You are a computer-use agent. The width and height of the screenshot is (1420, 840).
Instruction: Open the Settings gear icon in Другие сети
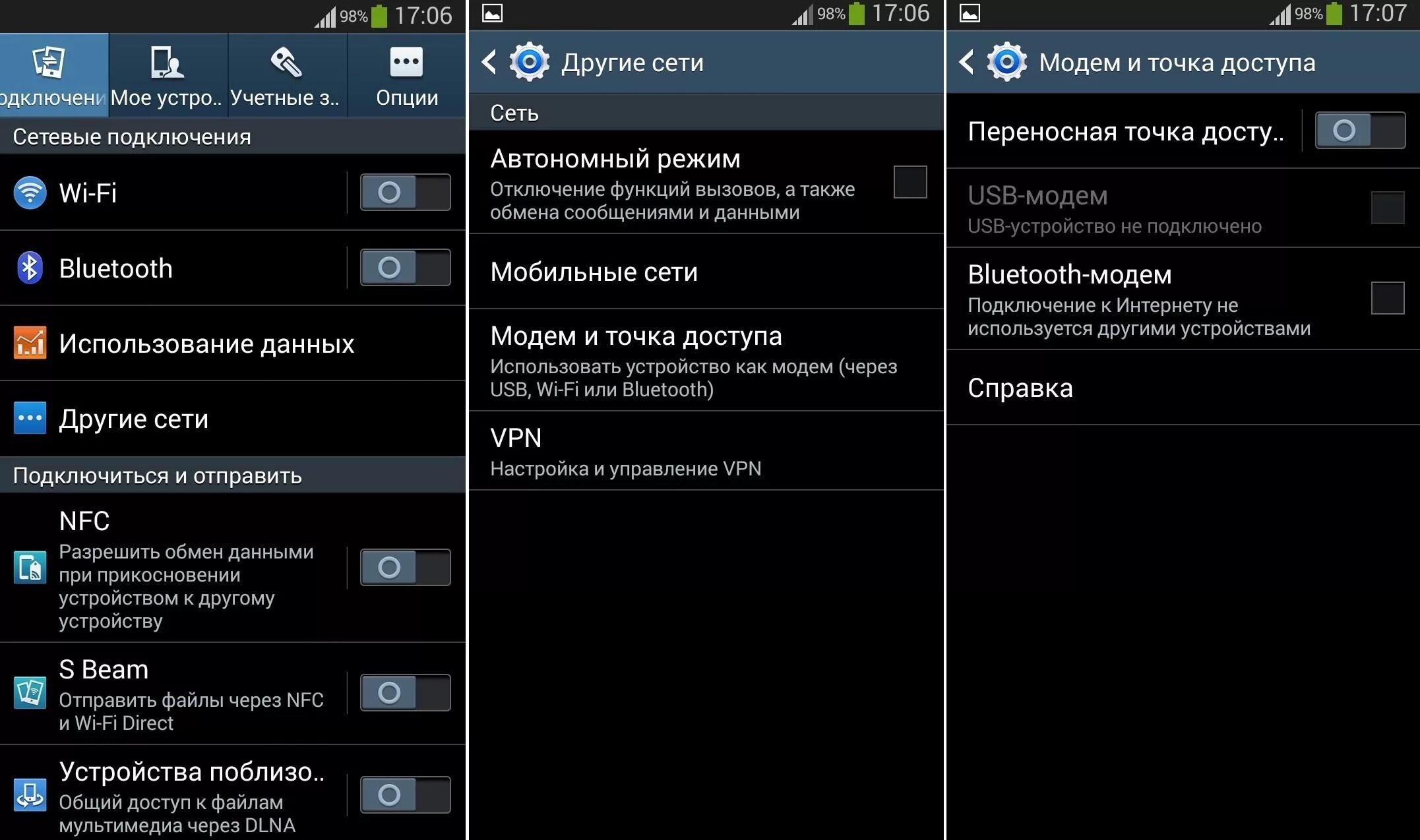tap(529, 61)
